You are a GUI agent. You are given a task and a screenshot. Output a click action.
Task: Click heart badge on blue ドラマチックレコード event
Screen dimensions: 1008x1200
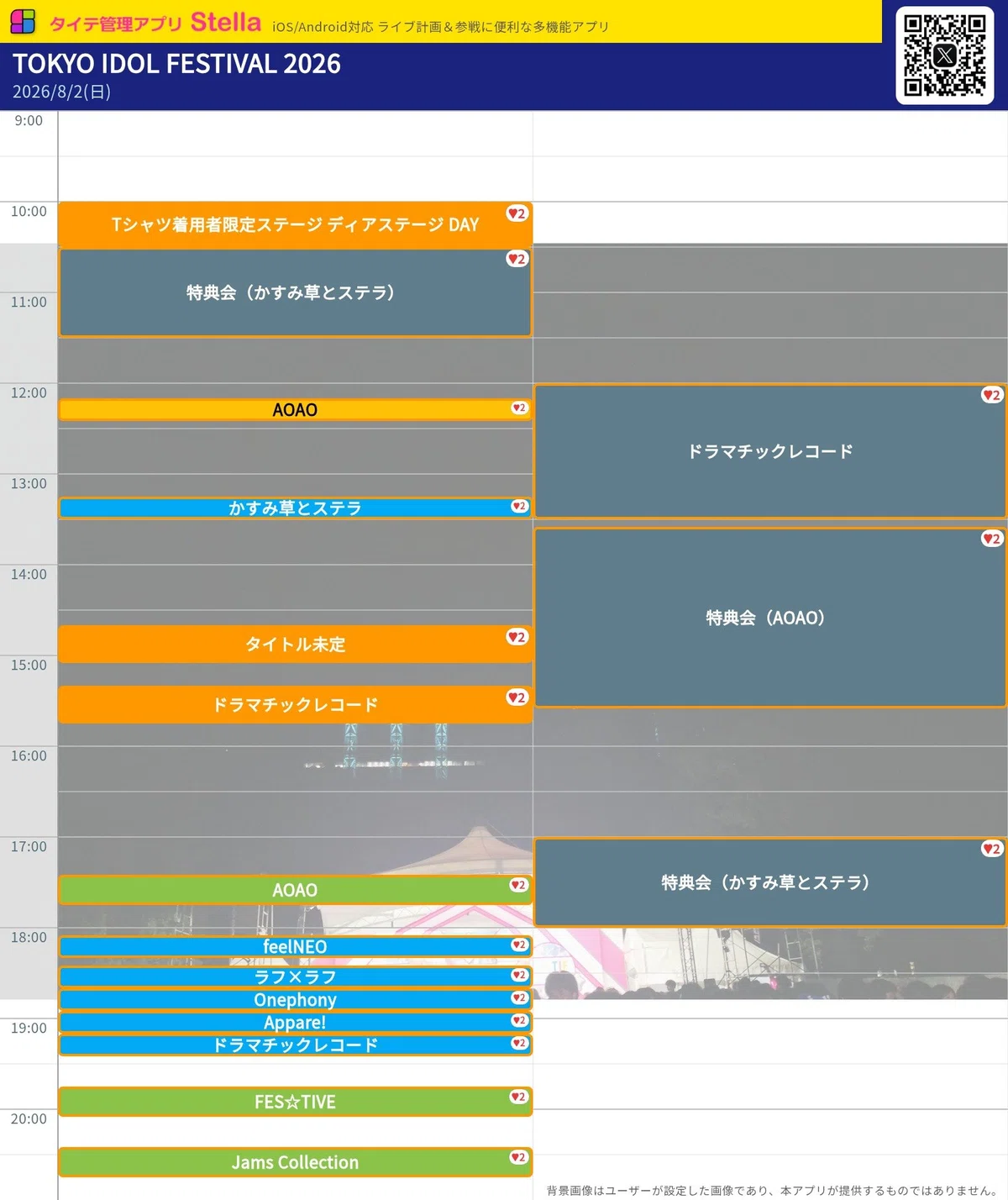pos(520,1043)
